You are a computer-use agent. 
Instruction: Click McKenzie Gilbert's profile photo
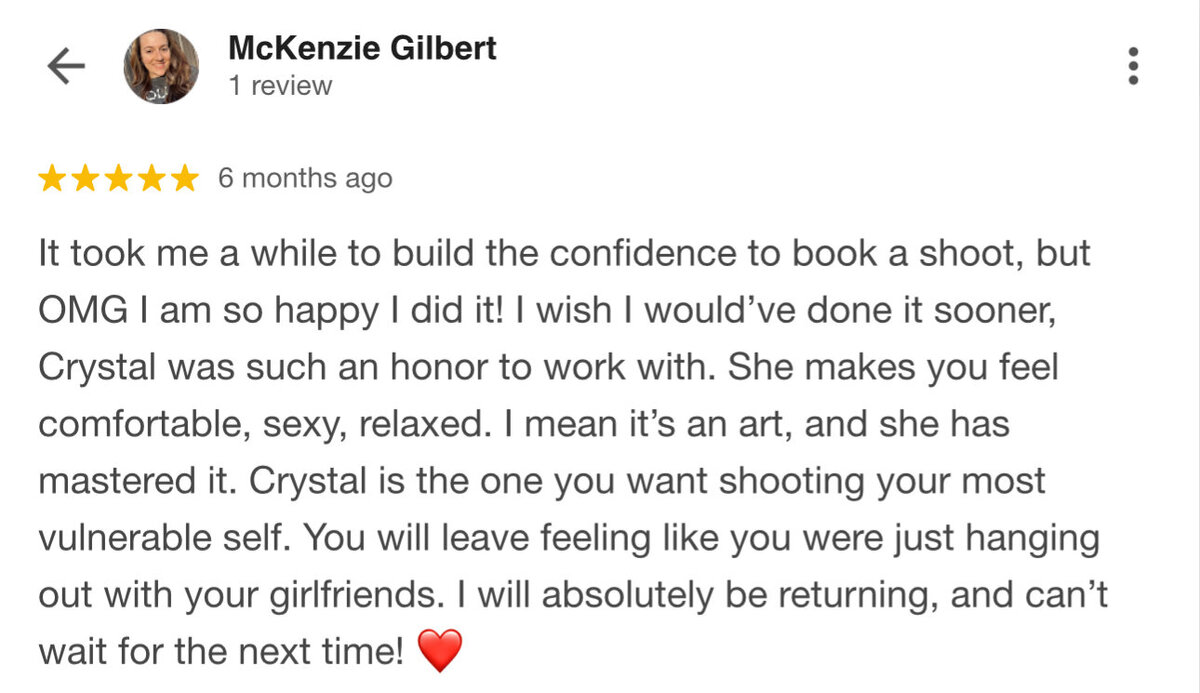[161, 66]
